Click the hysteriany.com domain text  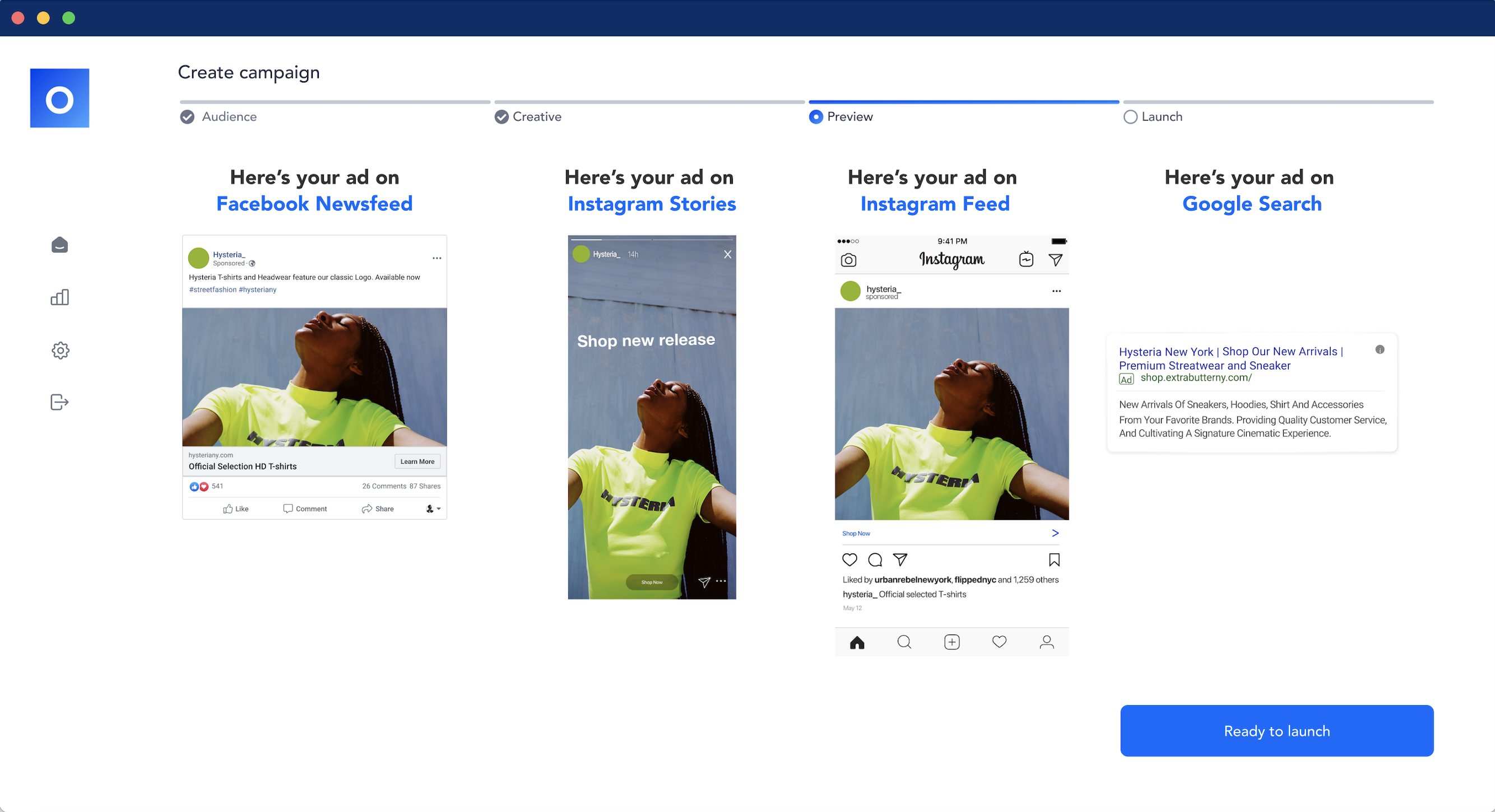point(211,455)
